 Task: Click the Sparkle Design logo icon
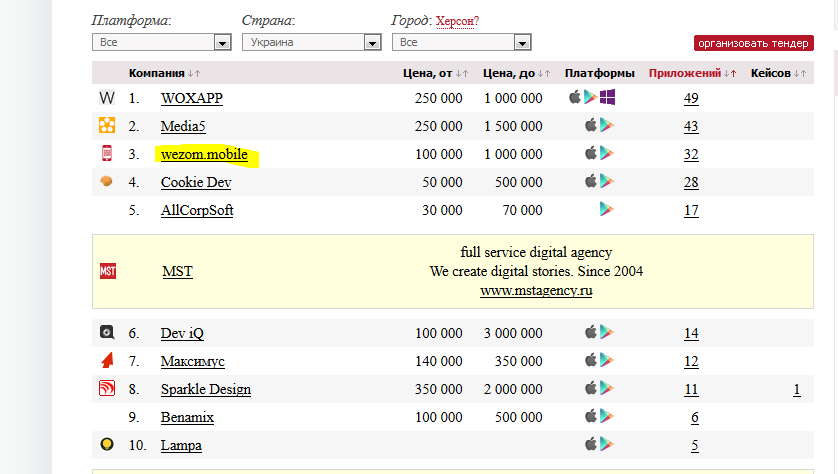(x=107, y=389)
